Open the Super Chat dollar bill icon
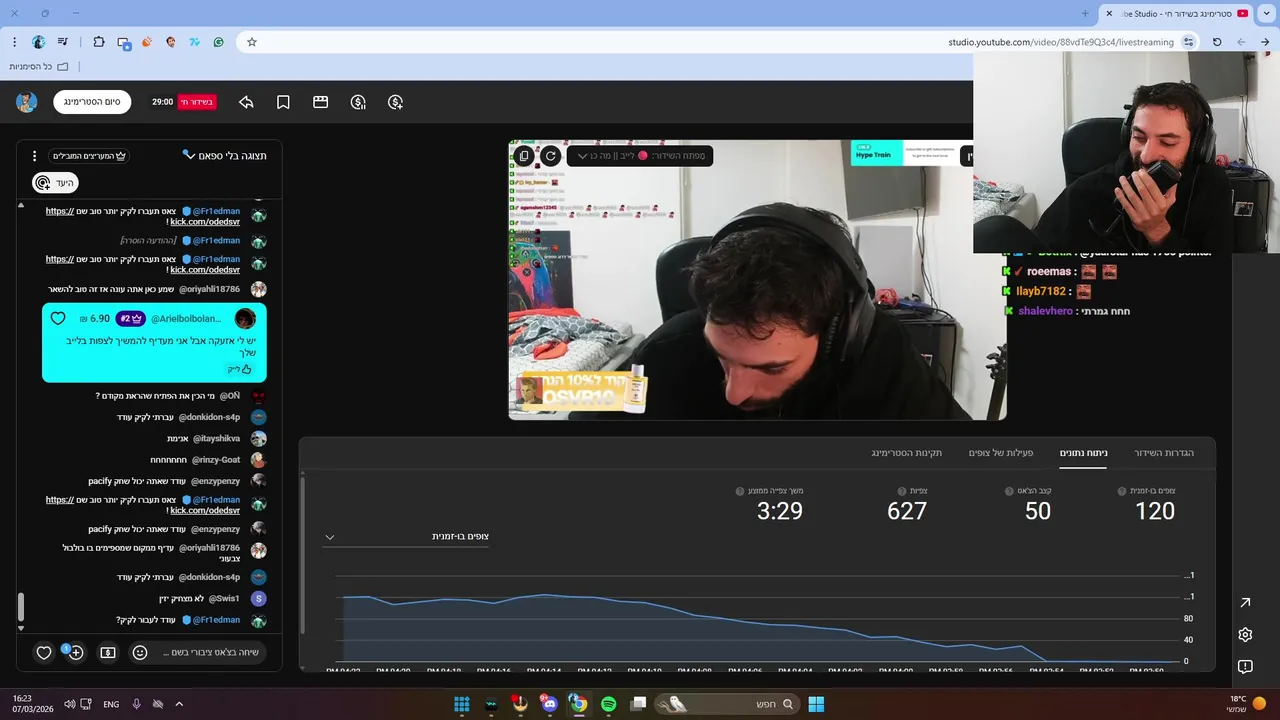1280x720 pixels. [108, 653]
